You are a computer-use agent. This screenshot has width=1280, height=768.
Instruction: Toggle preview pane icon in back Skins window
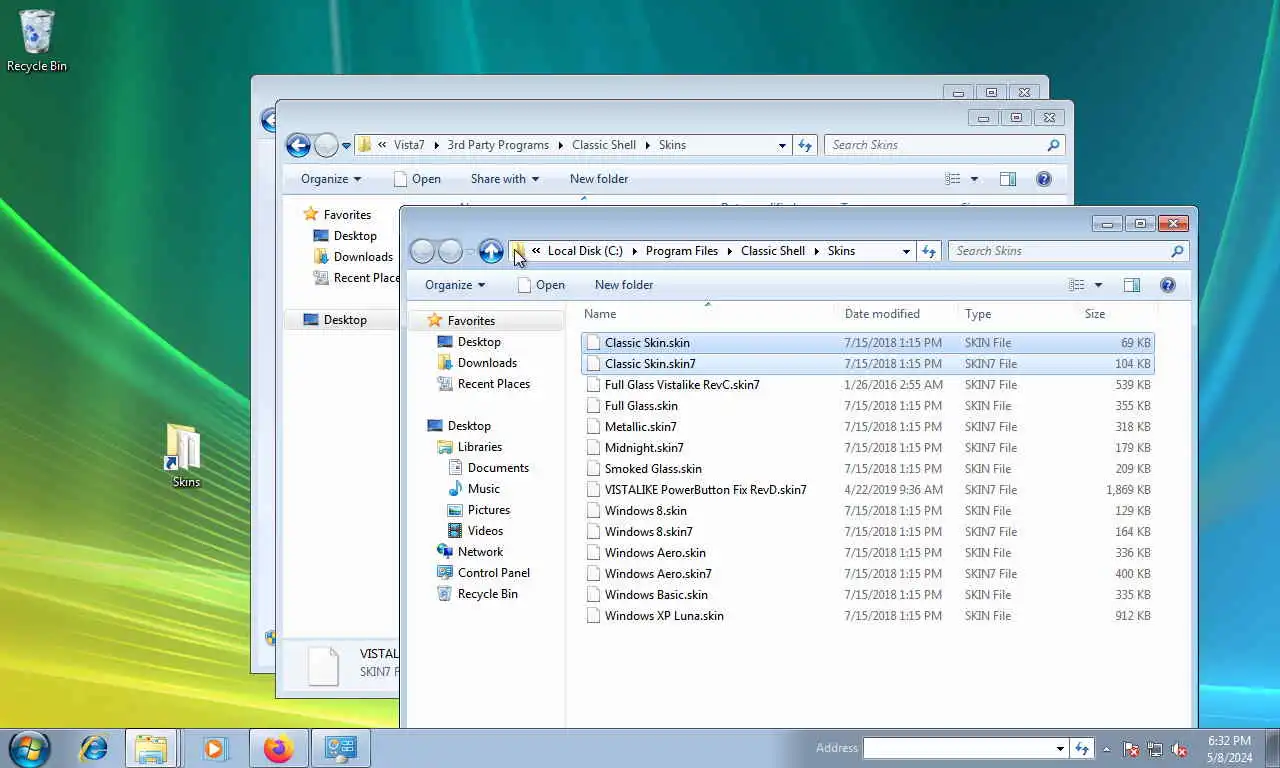1008,179
